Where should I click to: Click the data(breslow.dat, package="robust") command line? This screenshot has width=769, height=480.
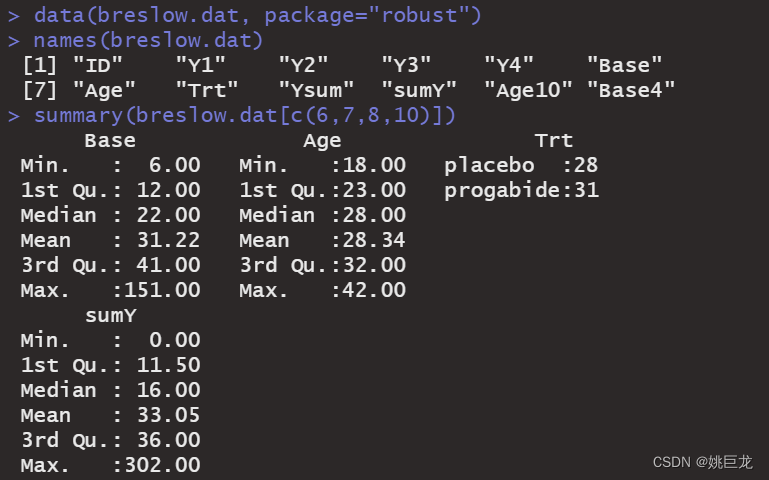coord(257,15)
